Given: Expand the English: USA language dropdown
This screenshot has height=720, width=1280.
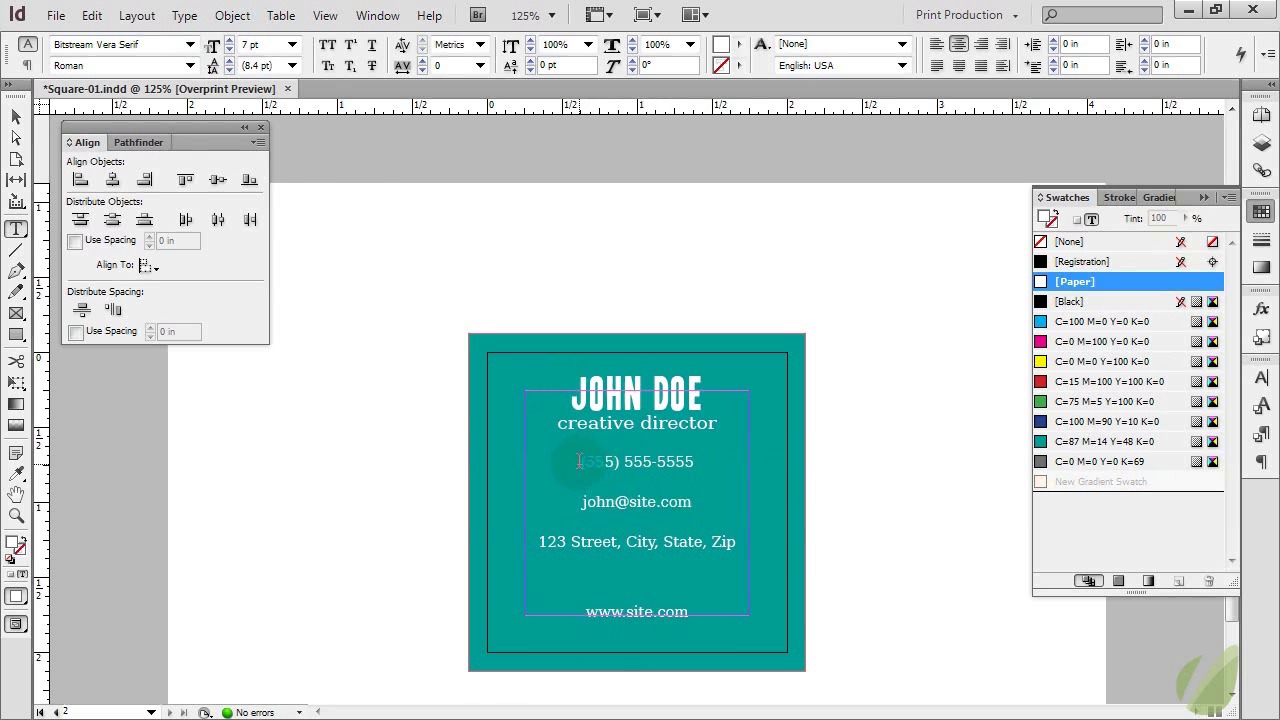Looking at the screenshot, I should (902, 66).
